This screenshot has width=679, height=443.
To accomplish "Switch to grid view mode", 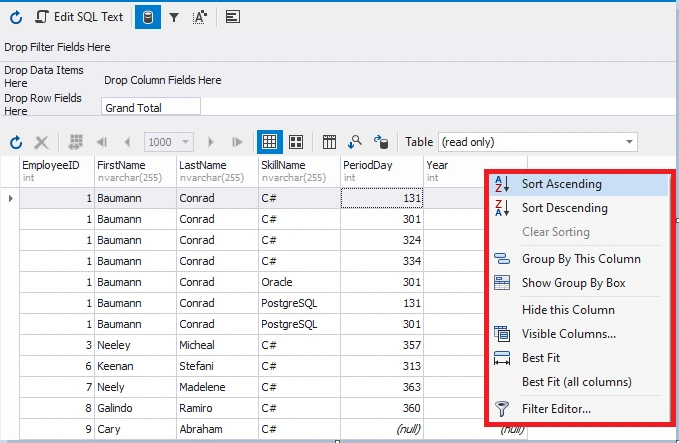I will (269, 142).
